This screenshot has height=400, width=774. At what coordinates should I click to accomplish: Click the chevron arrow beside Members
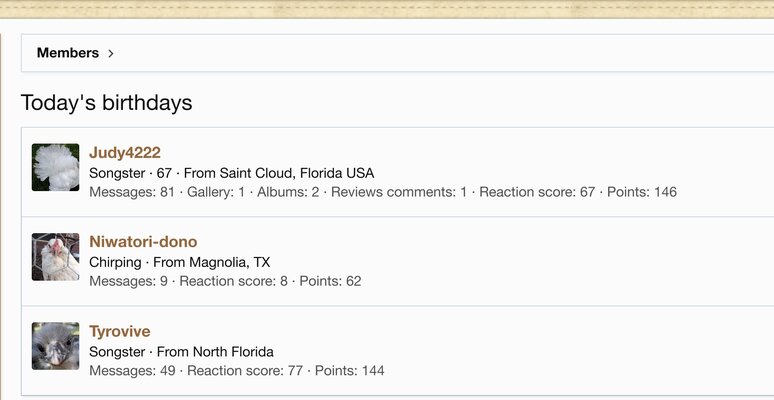coord(111,53)
